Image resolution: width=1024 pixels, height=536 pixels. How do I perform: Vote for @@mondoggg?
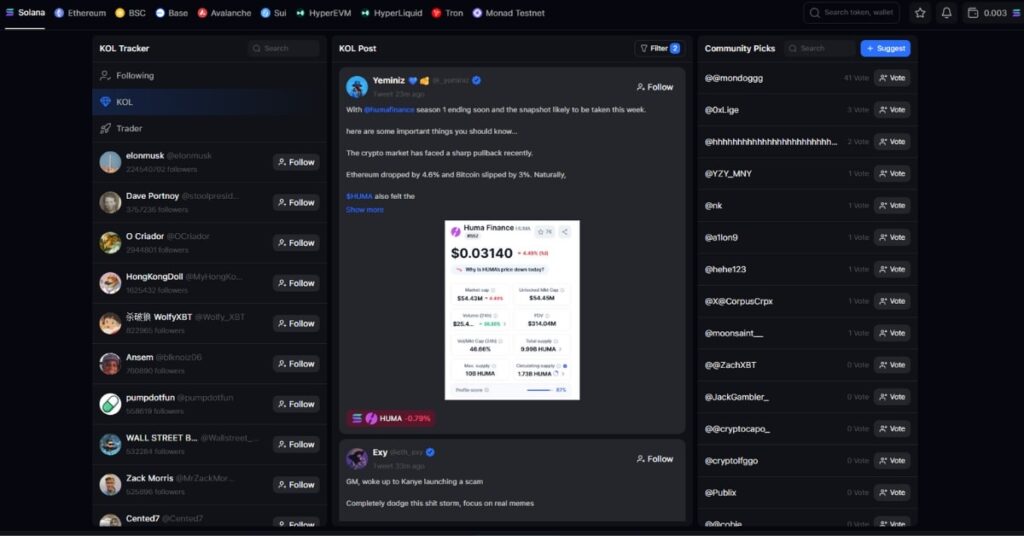pos(892,78)
